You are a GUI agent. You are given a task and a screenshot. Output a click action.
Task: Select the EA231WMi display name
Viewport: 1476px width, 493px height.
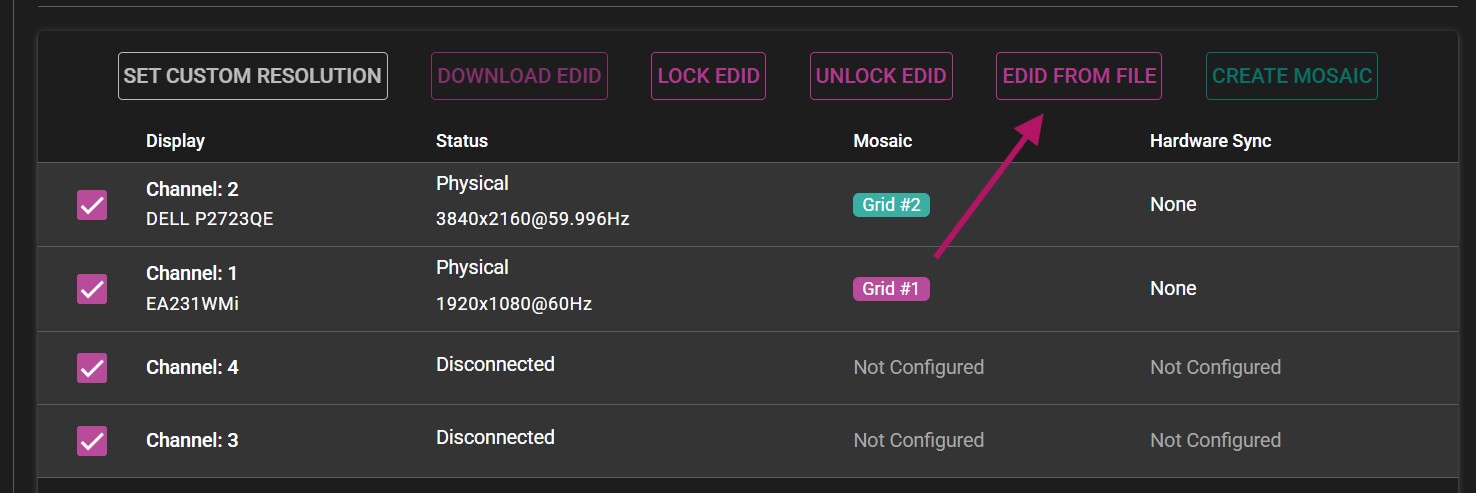coord(192,303)
